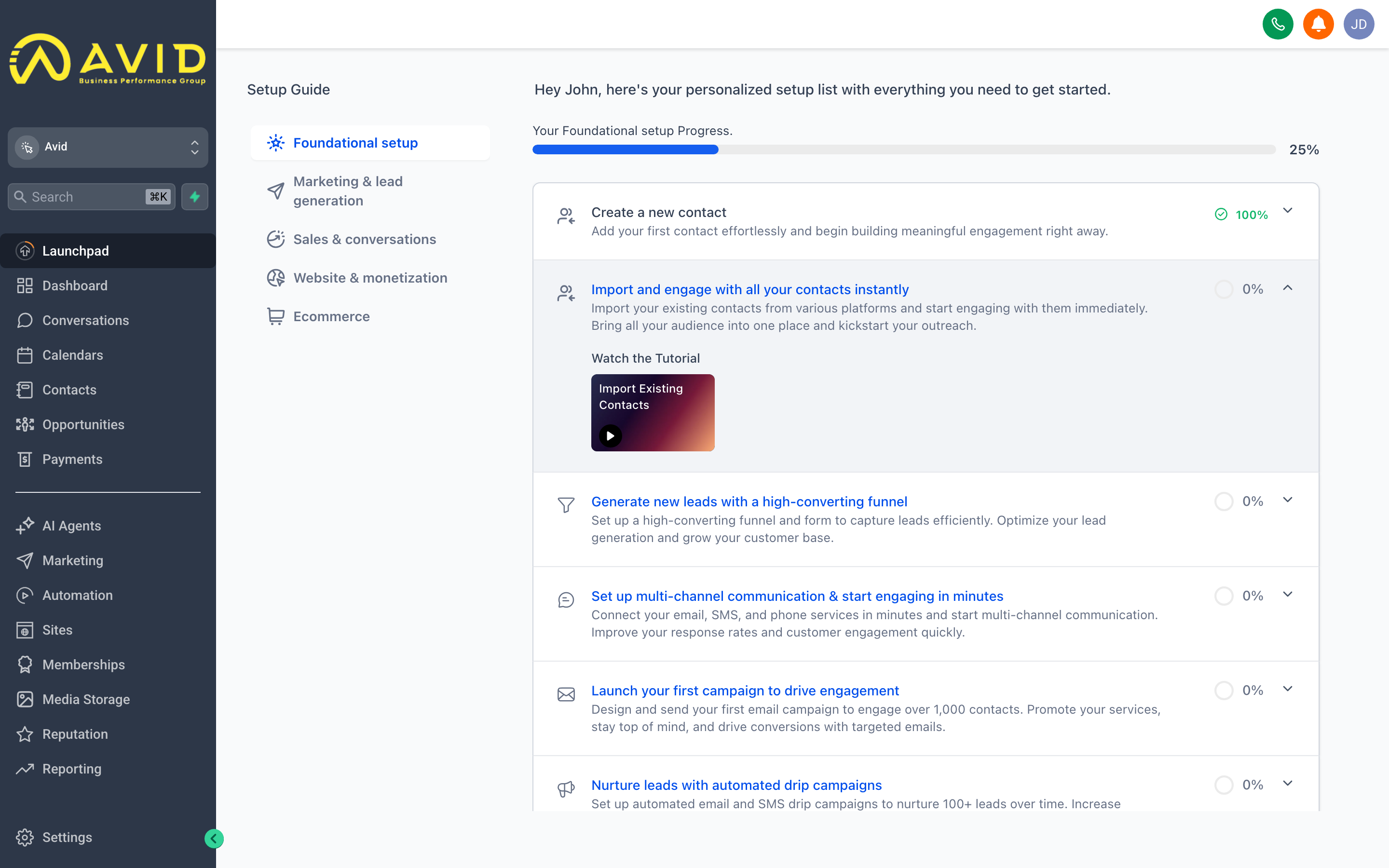Click the funnel icon beside Generate new leads
The height and width of the screenshot is (868, 1389).
(566, 504)
